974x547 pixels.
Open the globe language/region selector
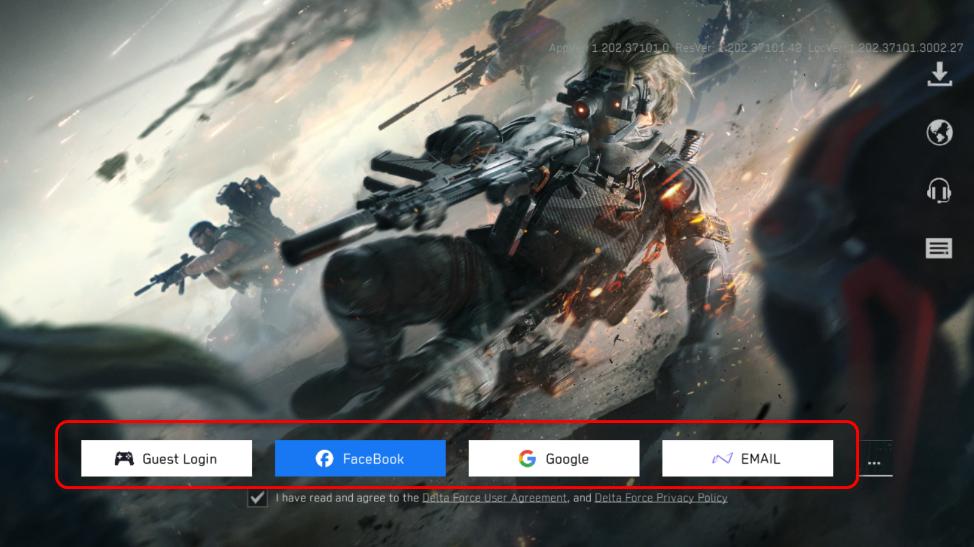point(939,132)
